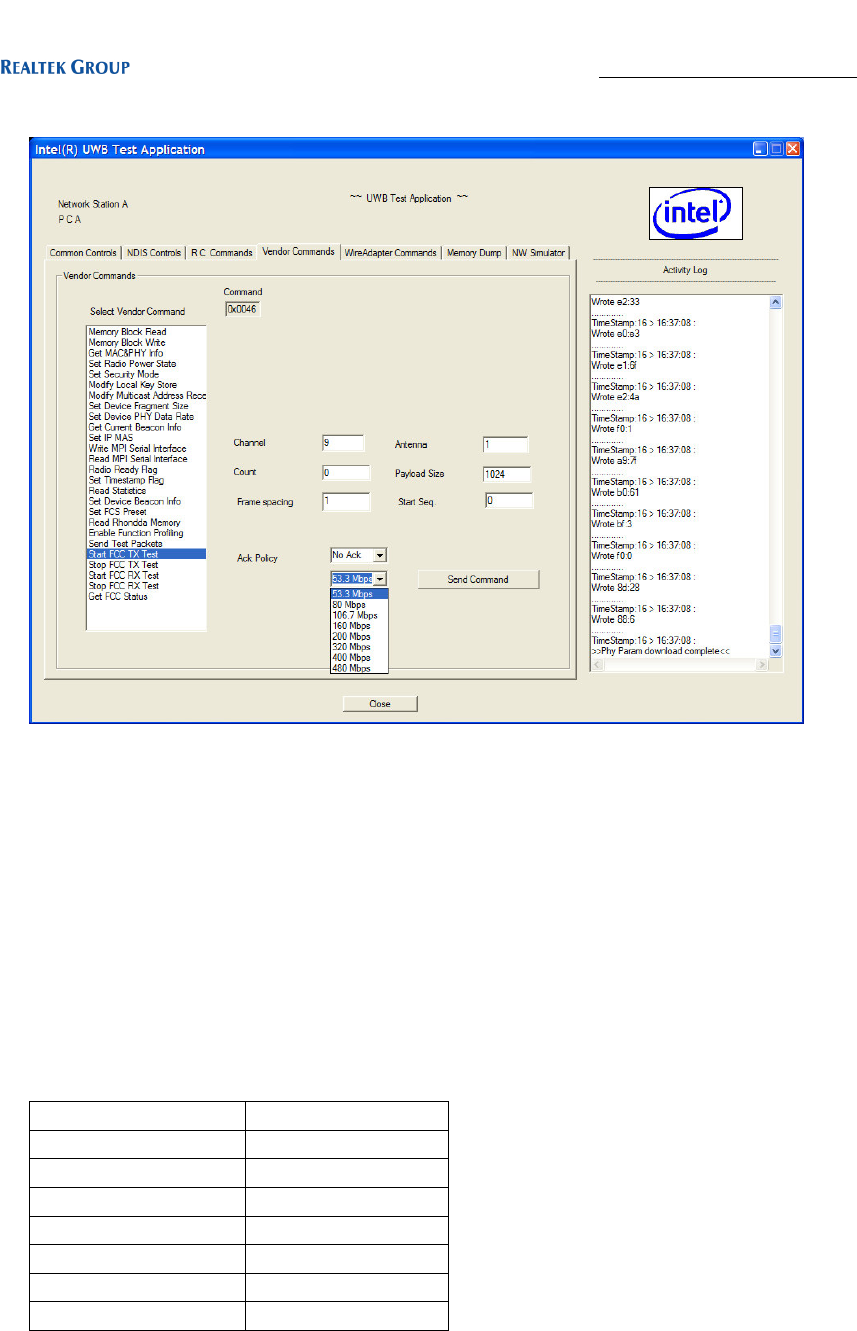
Task: Click the Activity Log scroll-down arrow
Action: 775,650
